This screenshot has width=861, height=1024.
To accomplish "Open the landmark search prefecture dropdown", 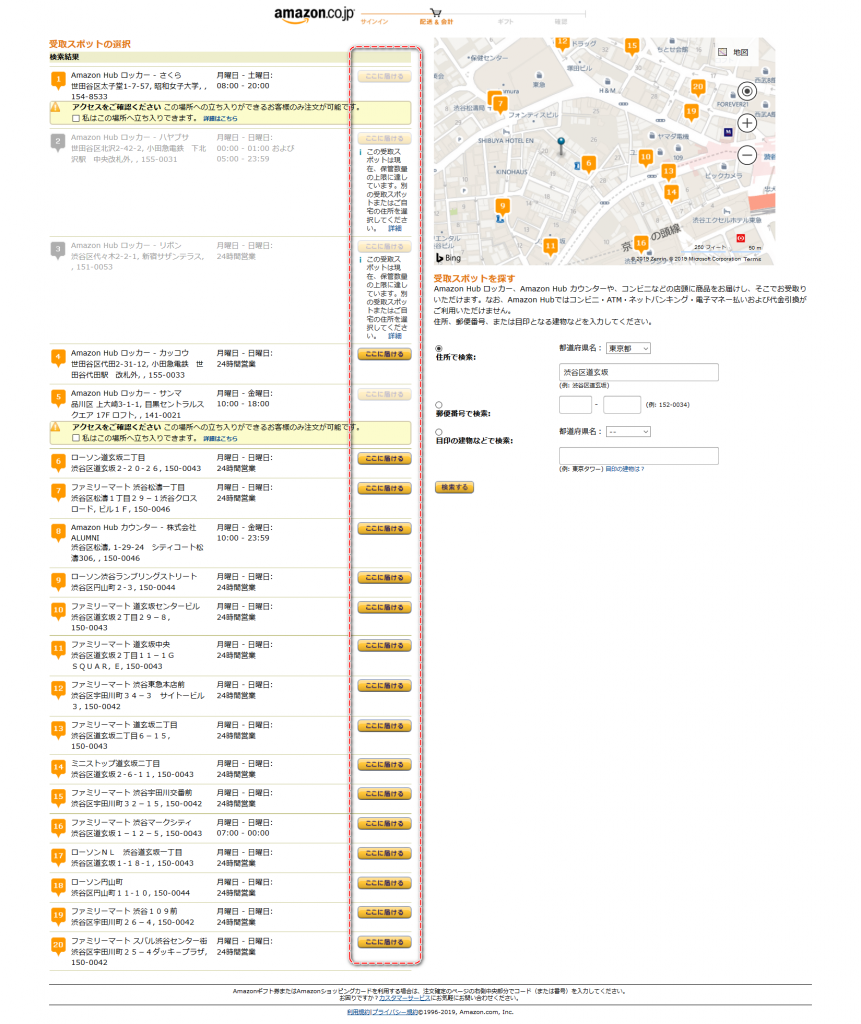I will tap(628, 431).
